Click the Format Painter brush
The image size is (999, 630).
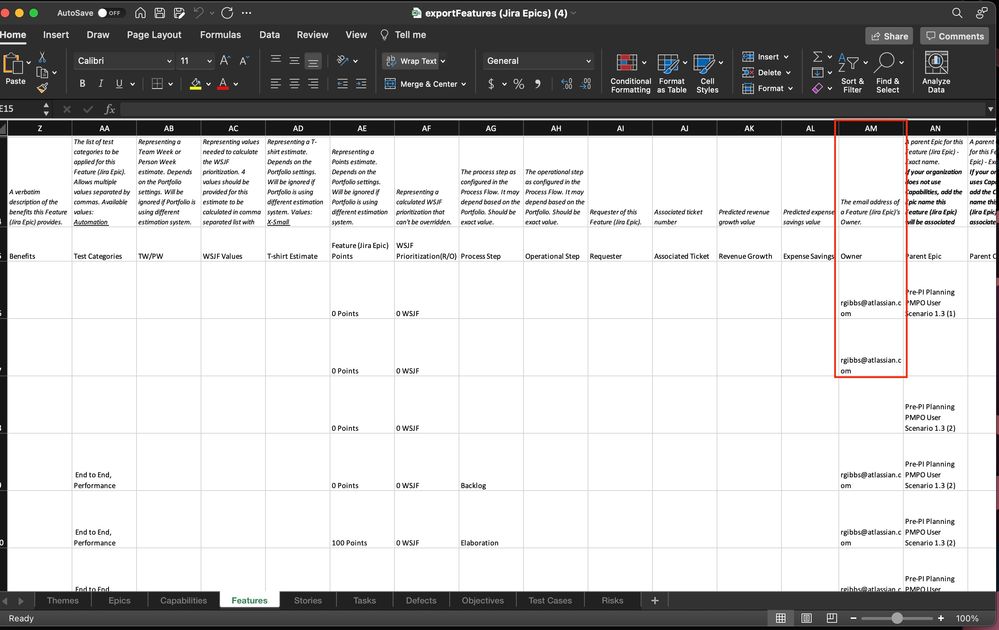point(44,90)
